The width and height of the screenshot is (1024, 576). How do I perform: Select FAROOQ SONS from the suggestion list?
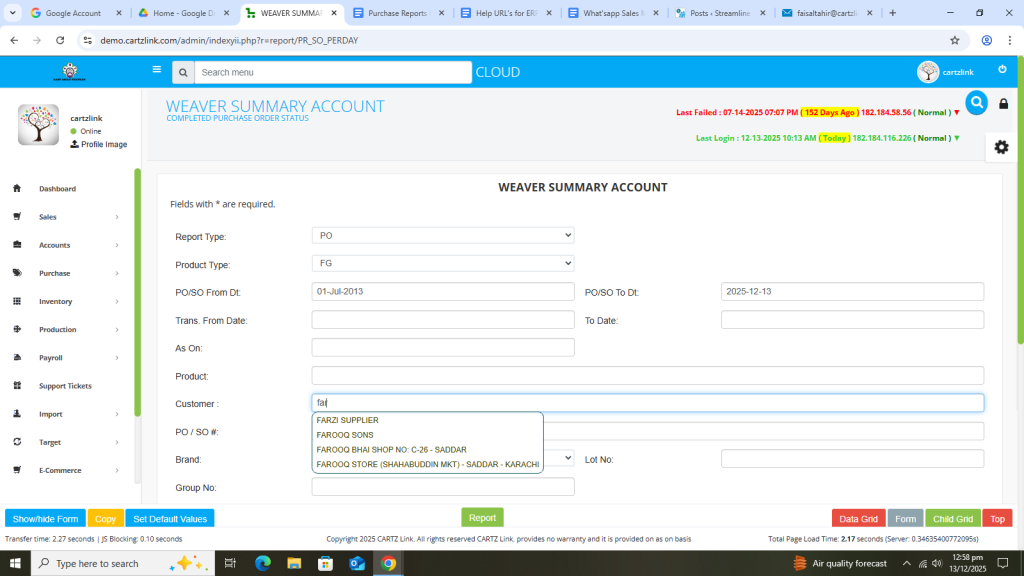pyautogui.click(x=346, y=435)
